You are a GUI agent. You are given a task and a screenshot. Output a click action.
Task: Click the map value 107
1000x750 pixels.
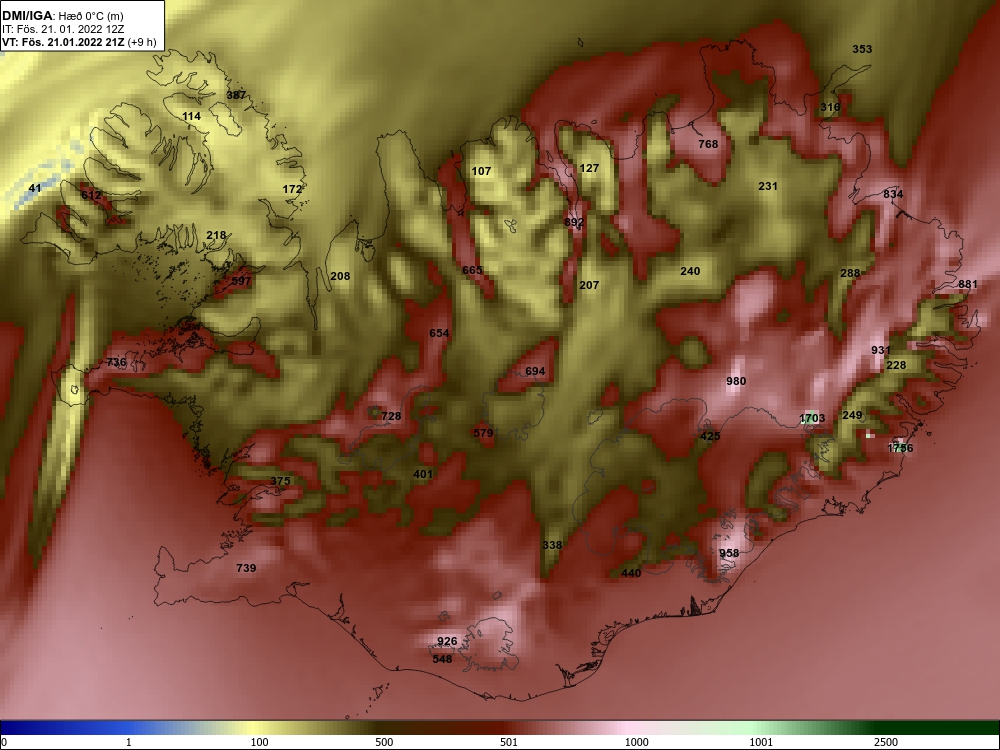[x=482, y=172]
